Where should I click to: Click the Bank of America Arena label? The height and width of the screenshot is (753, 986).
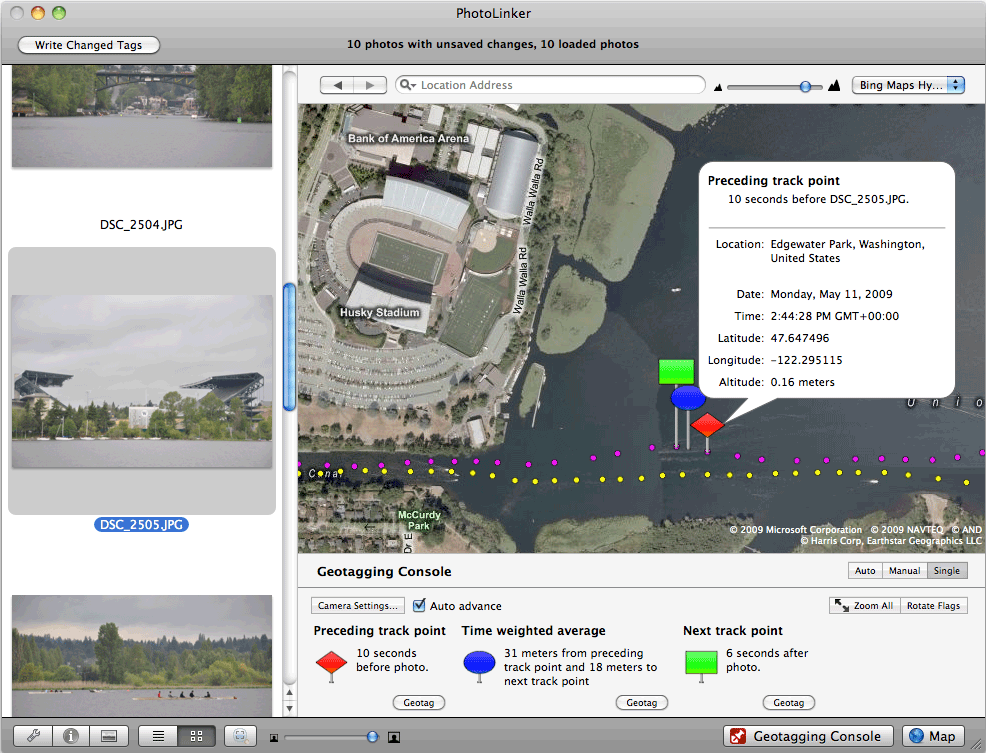pyautogui.click(x=409, y=138)
